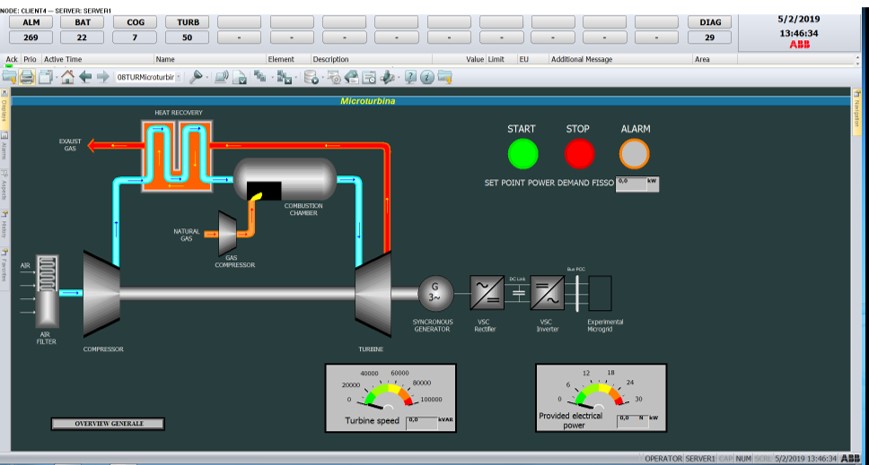Go forward with the right arrow icon
Viewport: 869px width, 465px height.
point(101,77)
